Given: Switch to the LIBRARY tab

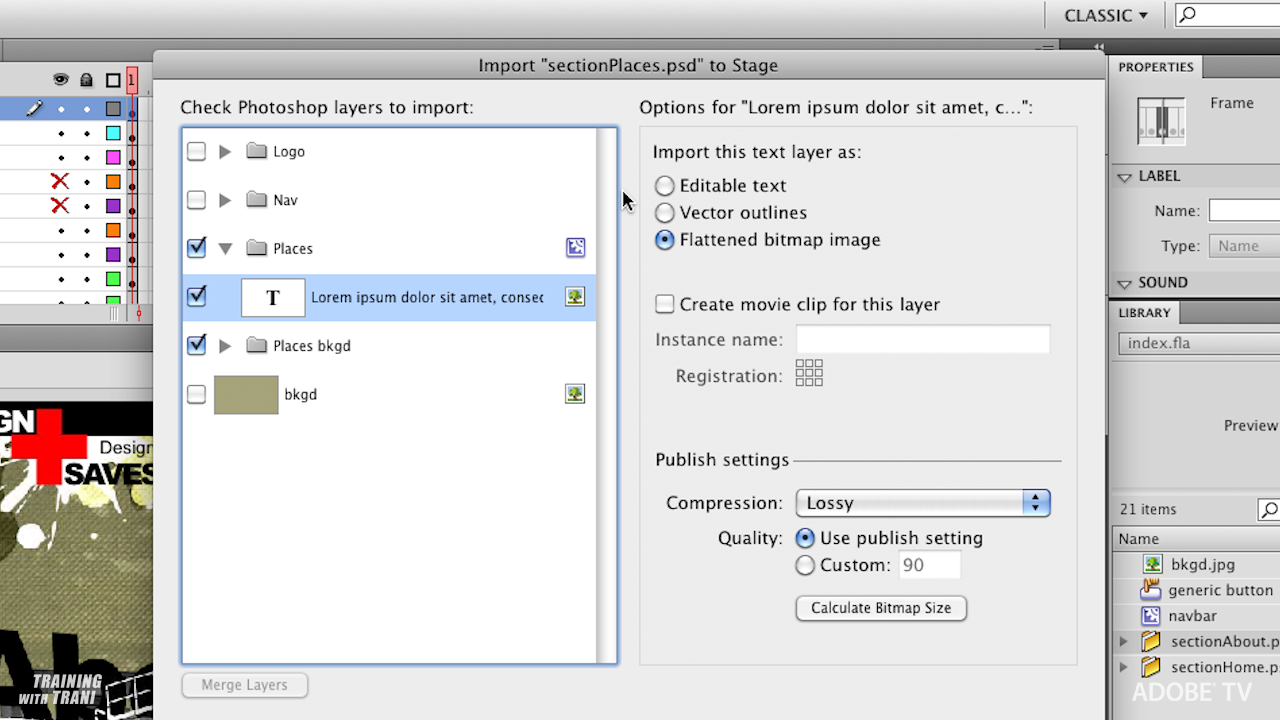Looking at the screenshot, I should point(1144,313).
